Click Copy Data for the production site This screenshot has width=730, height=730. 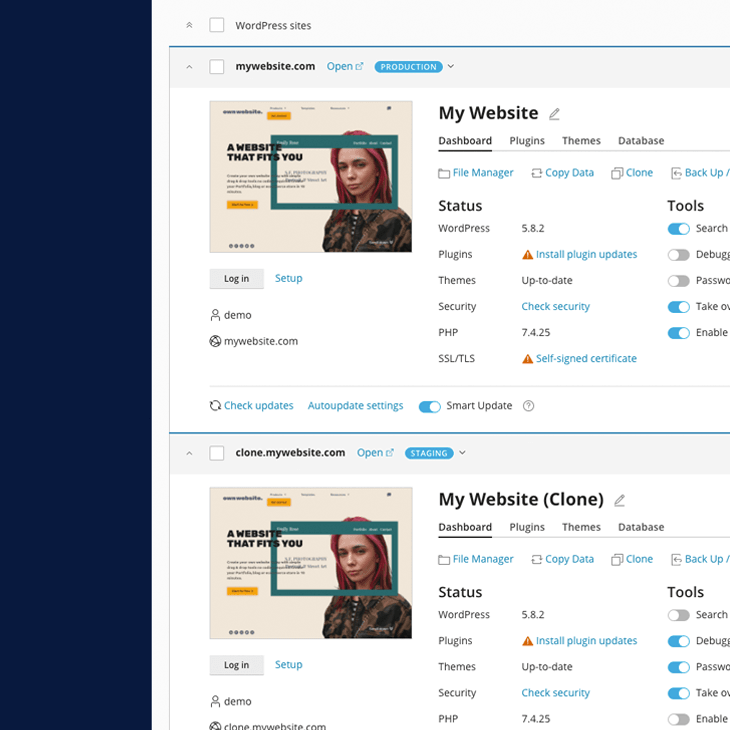pyautogui.click(x=562, y=173)
